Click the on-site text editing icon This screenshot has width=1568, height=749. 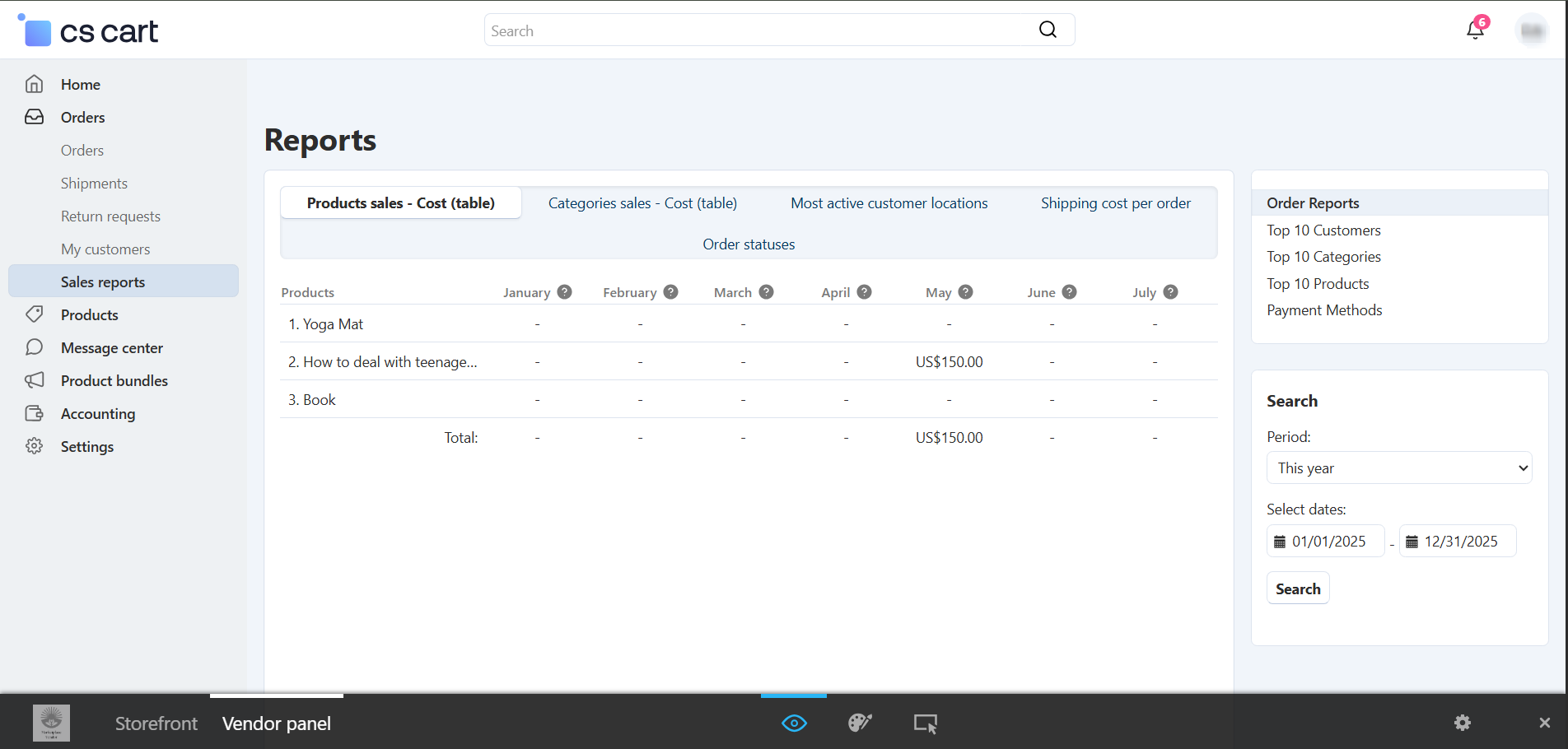tap(925, 723)
